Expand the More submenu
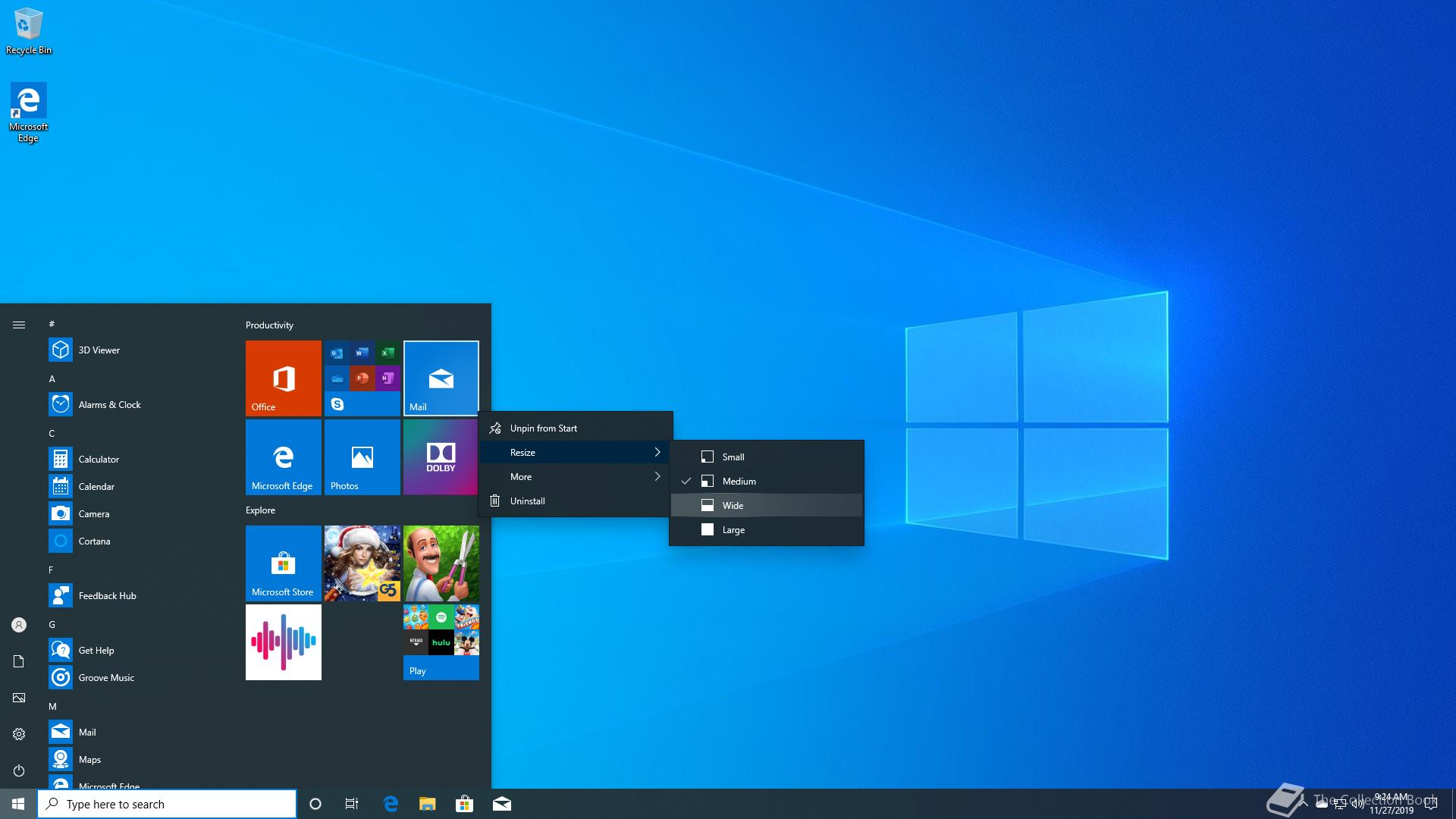This screenshot has height=819, width=1456. (x=576, y=476)
